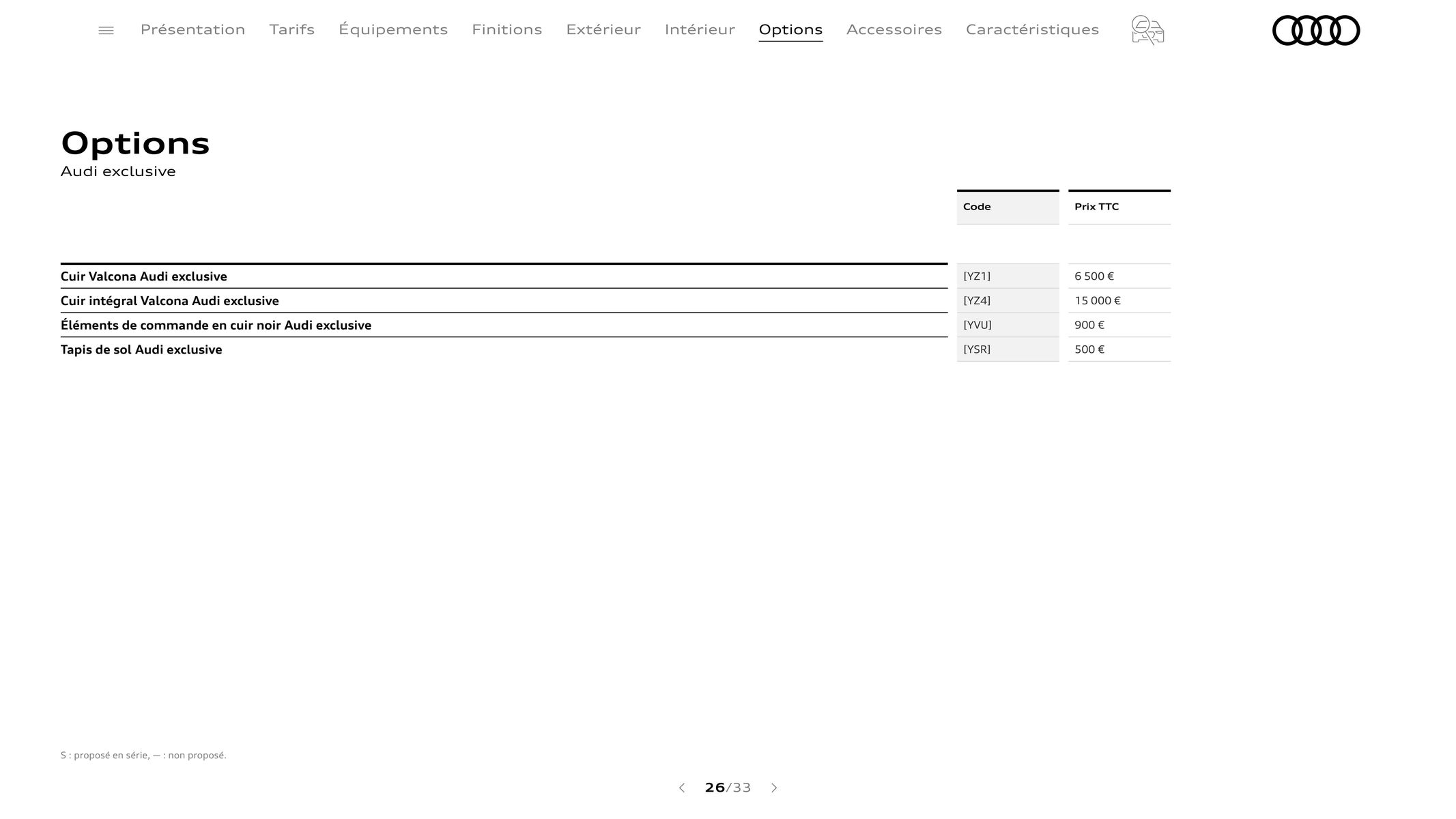The image size is (1456, 819).
Task: Click the footnote about proposé en série
Action: pos(143,756)
